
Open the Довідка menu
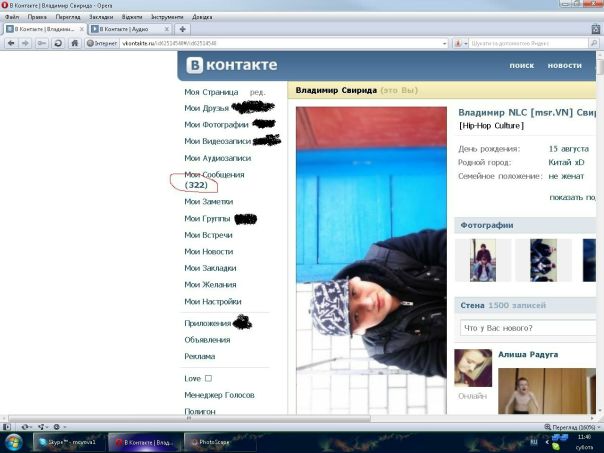coord(202,17)
